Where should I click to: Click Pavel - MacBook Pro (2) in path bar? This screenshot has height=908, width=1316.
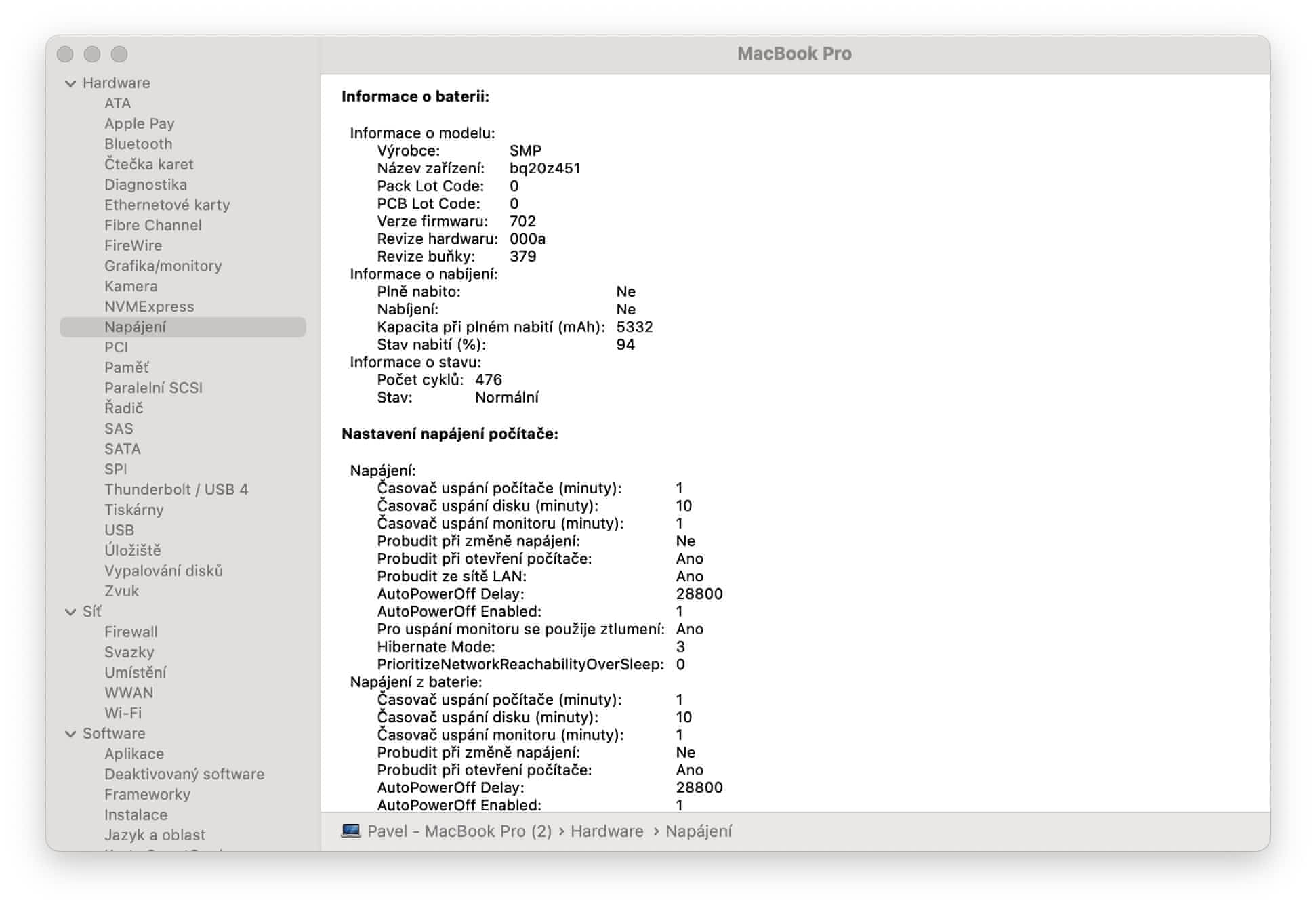point(459,831)
